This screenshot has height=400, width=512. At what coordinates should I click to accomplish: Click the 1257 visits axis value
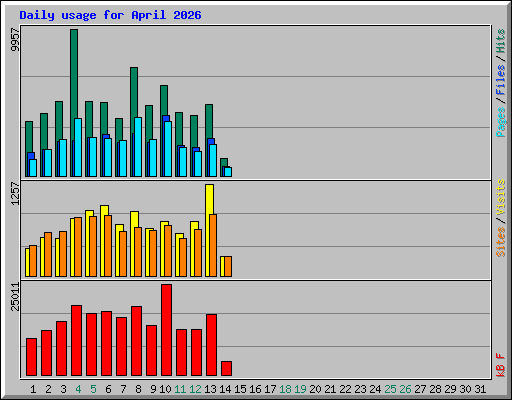[x=15, y=193]
